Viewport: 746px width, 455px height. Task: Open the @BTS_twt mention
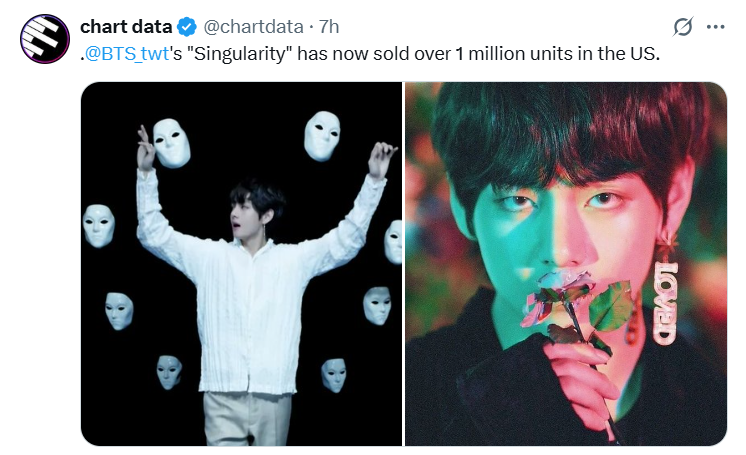point(127,54)
